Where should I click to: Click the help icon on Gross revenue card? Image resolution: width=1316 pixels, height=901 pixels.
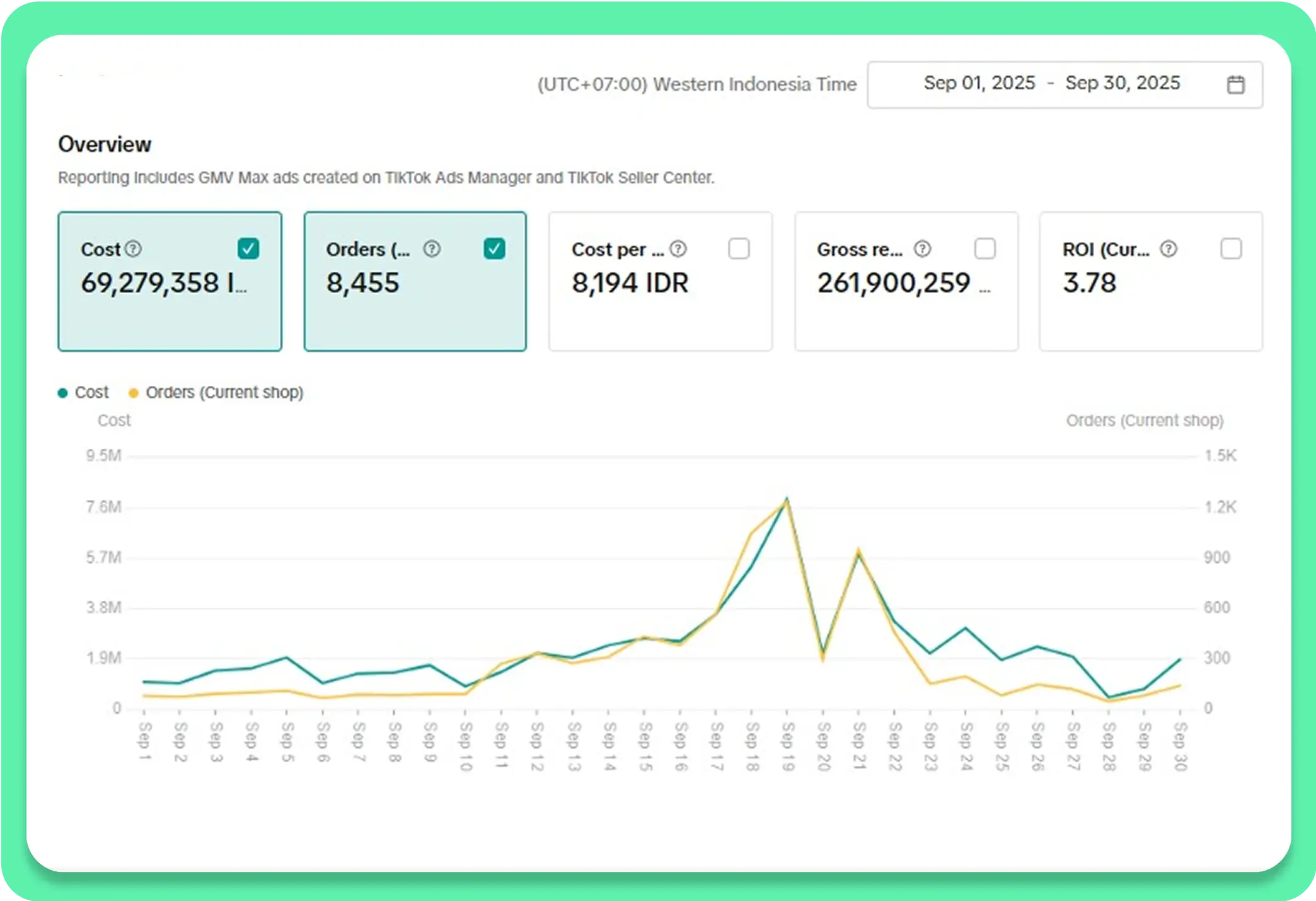coord(922,249)
